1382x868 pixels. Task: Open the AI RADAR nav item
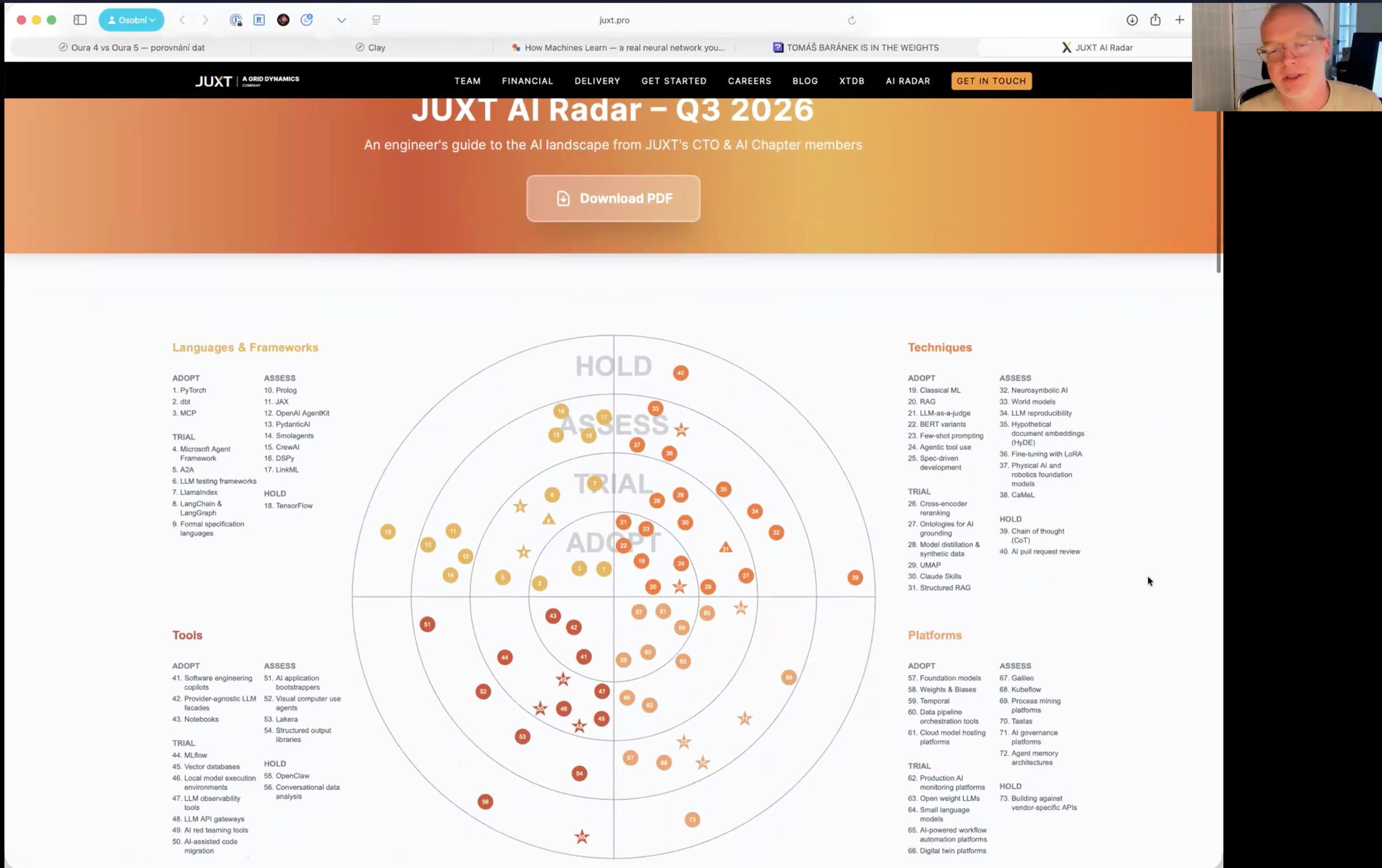pyautogui.click(x=908, y=81)
